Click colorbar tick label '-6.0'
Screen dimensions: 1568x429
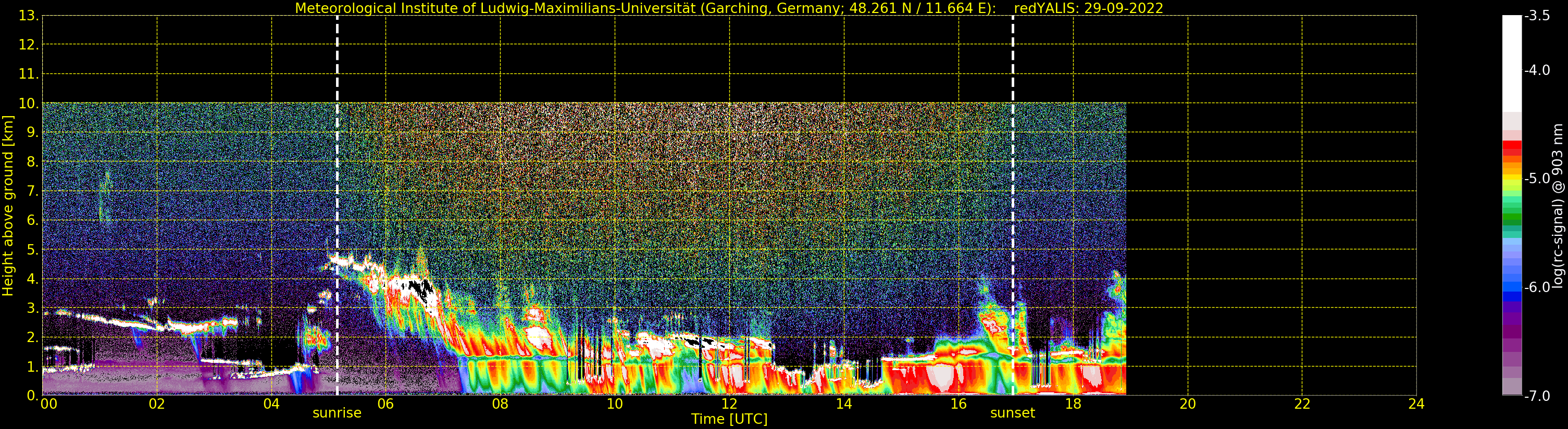tap(1537, 287)
